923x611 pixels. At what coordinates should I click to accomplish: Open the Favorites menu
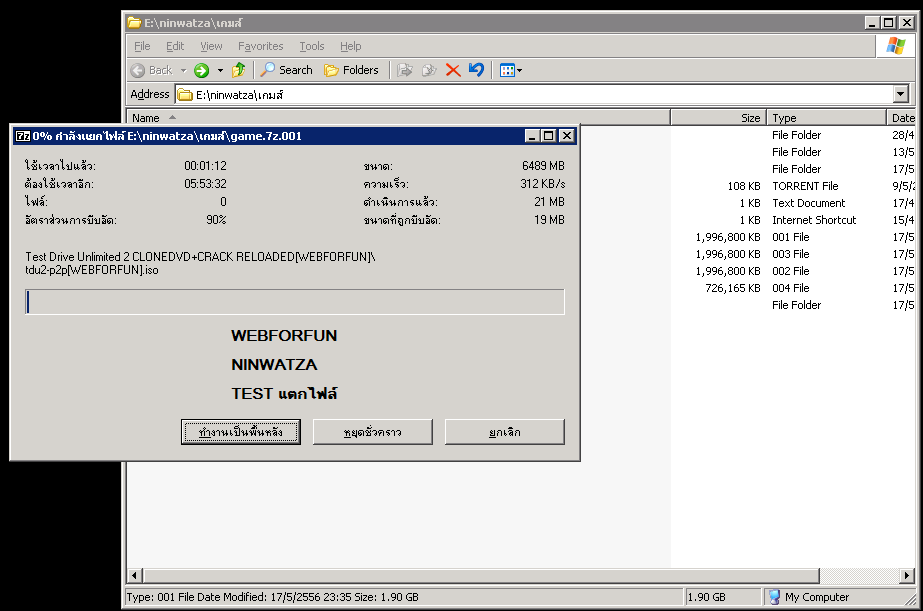pos(261,46)
